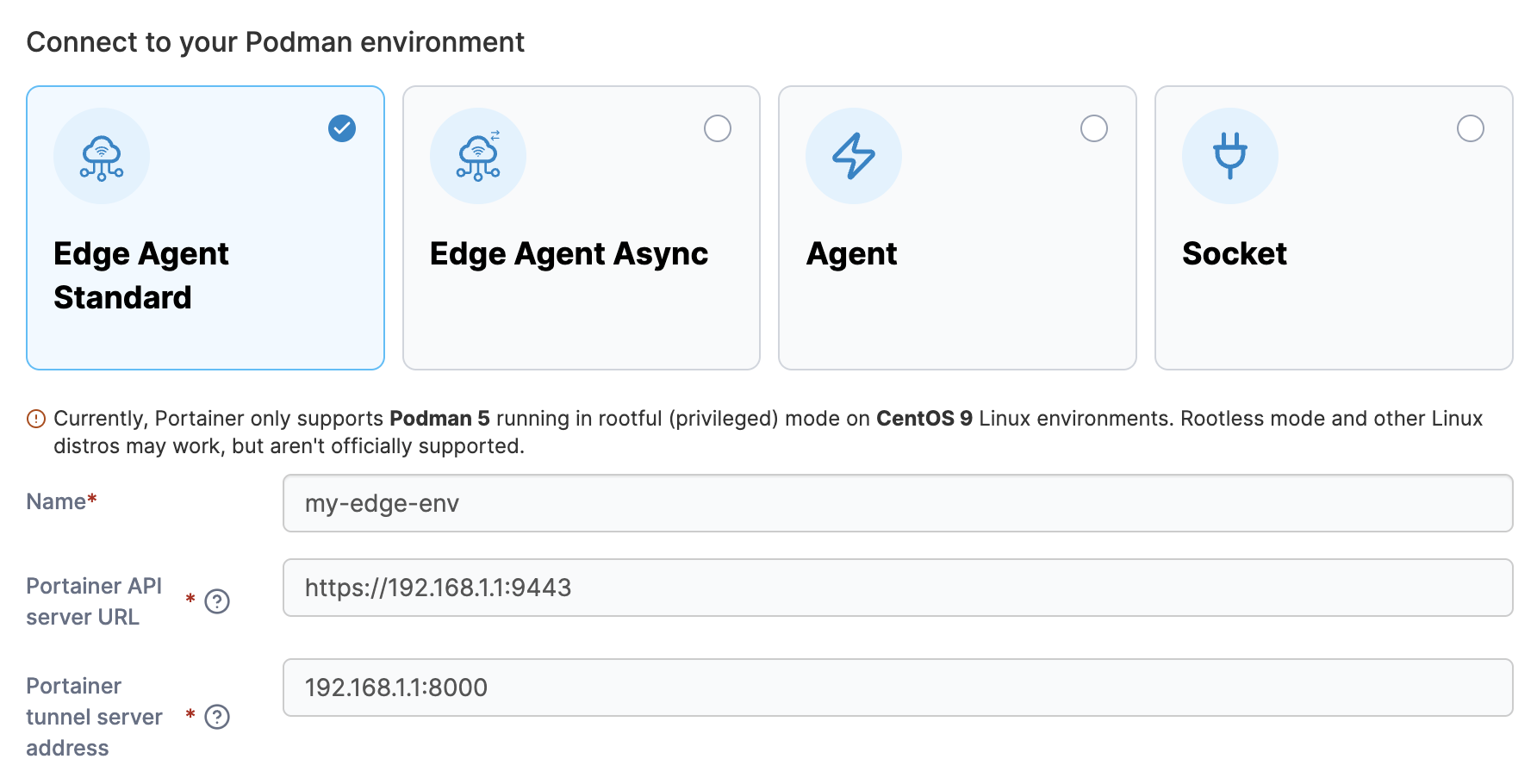Click the warning icon beside the Podman notice
This screenshot has width=1537, height=784.
coord(36,419)
